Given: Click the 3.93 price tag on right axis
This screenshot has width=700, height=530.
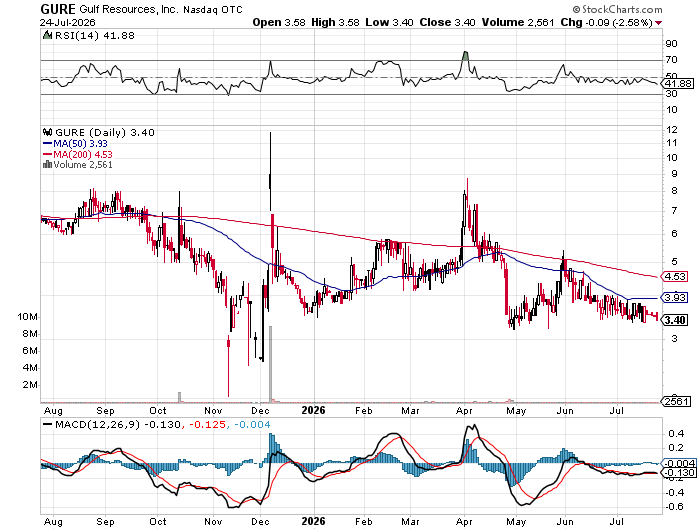Looking at the screenshot, I should point(675,297).
